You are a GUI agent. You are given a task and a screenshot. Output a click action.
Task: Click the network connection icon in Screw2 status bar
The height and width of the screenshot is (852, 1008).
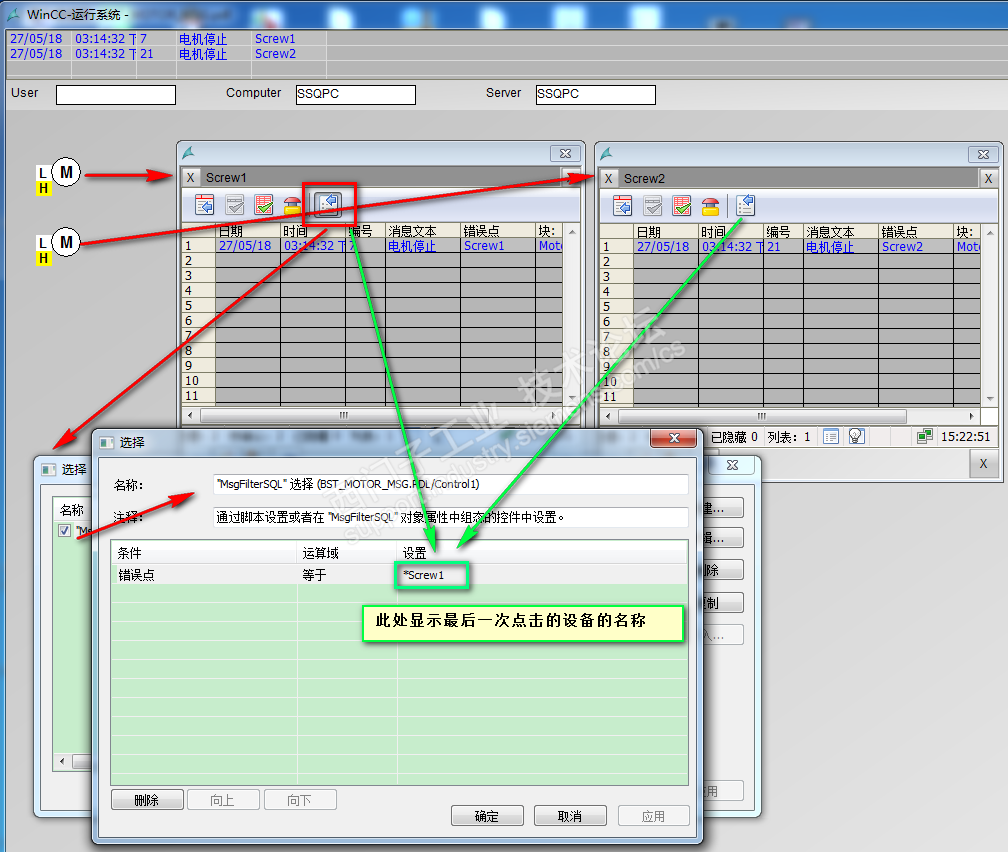924,437
